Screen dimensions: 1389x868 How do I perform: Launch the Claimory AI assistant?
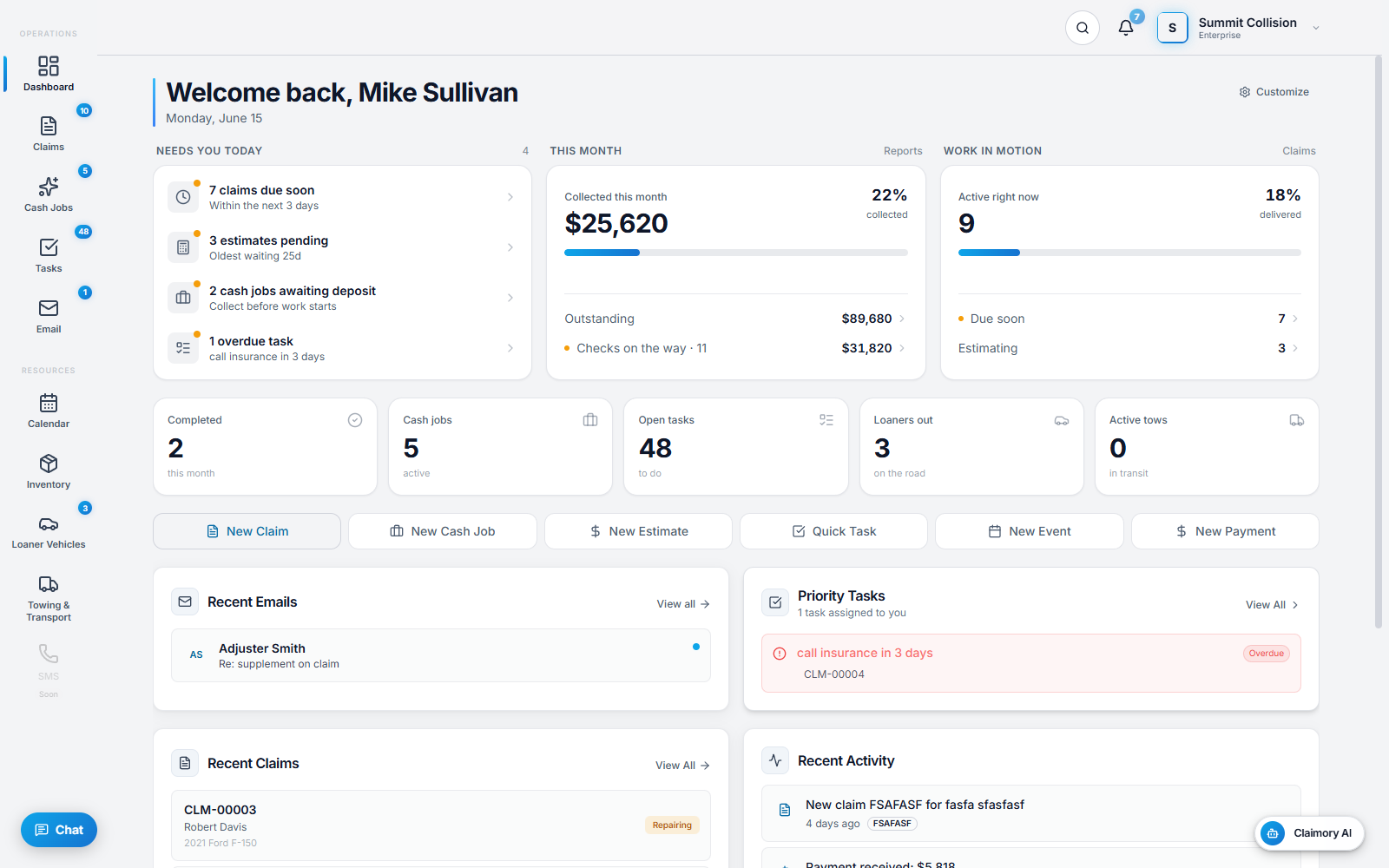coord(1309,833)
